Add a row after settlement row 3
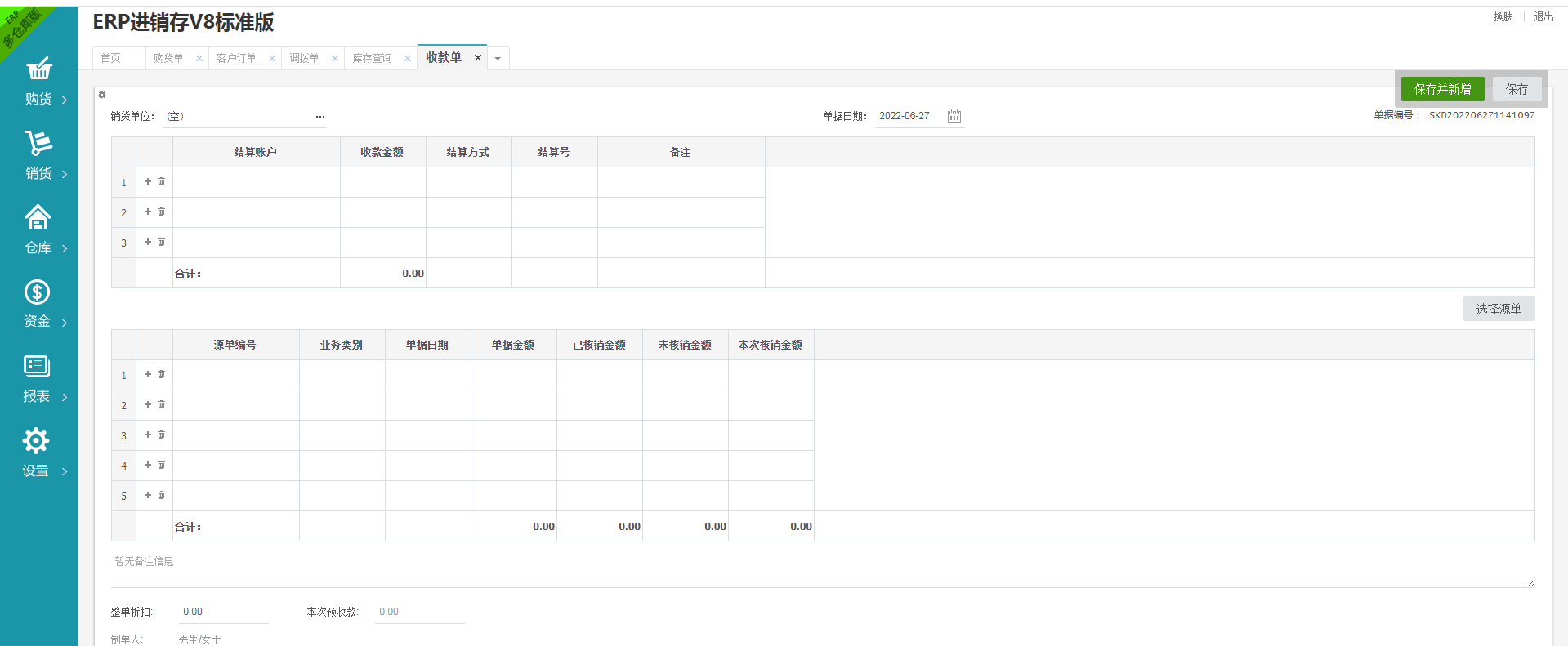The width and height of the screenshot is (1568, 646). (x=148, y=242)
